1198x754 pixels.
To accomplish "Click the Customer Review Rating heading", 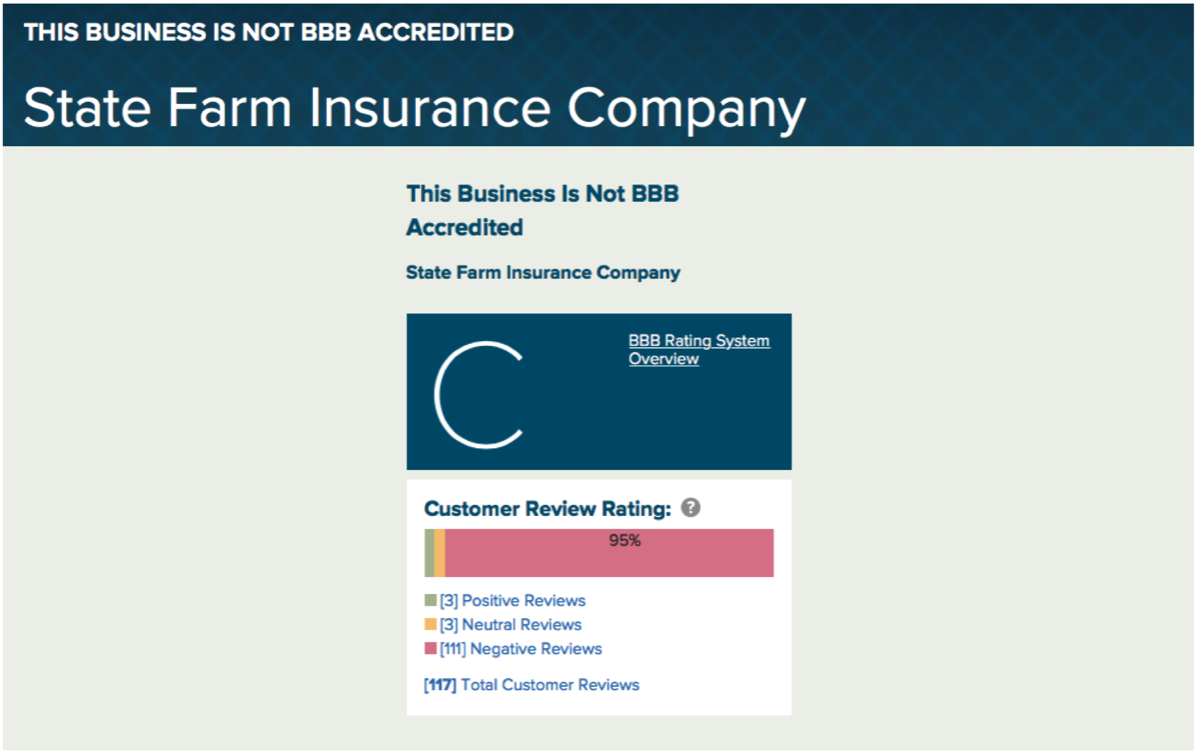I will coord(547,509).
